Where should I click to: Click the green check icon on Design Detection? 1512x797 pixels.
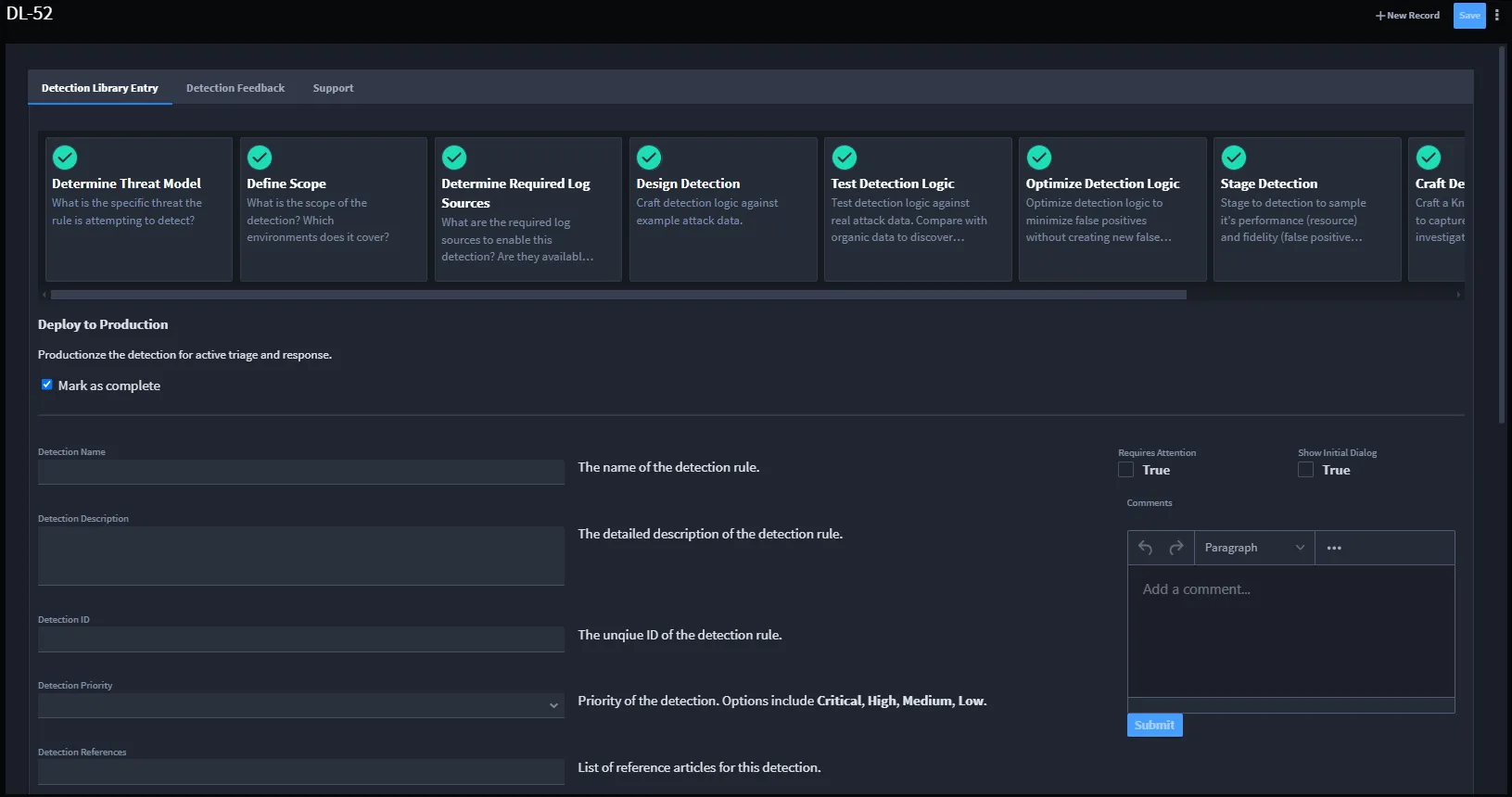coord(649,158)
